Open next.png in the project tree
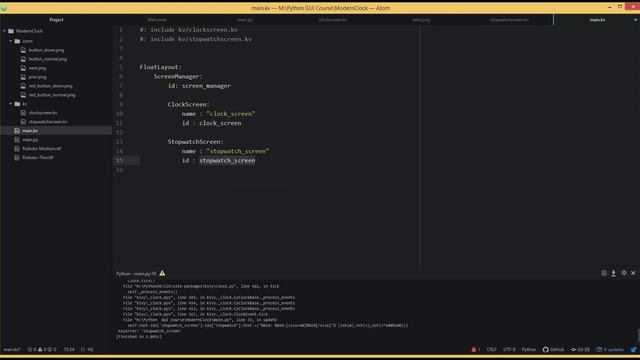Viewport: 640px width, 360px height. click(x=37, y=68)
